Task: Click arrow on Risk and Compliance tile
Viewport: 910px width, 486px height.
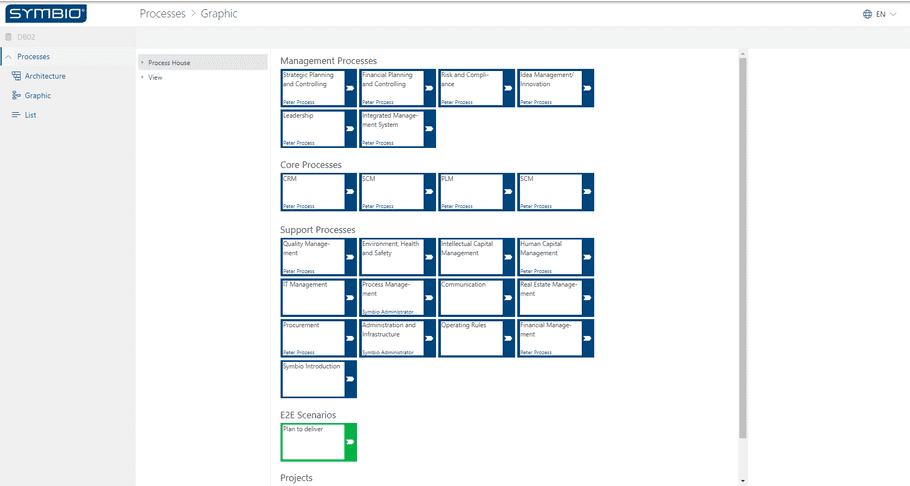Action: coord(508,88)
